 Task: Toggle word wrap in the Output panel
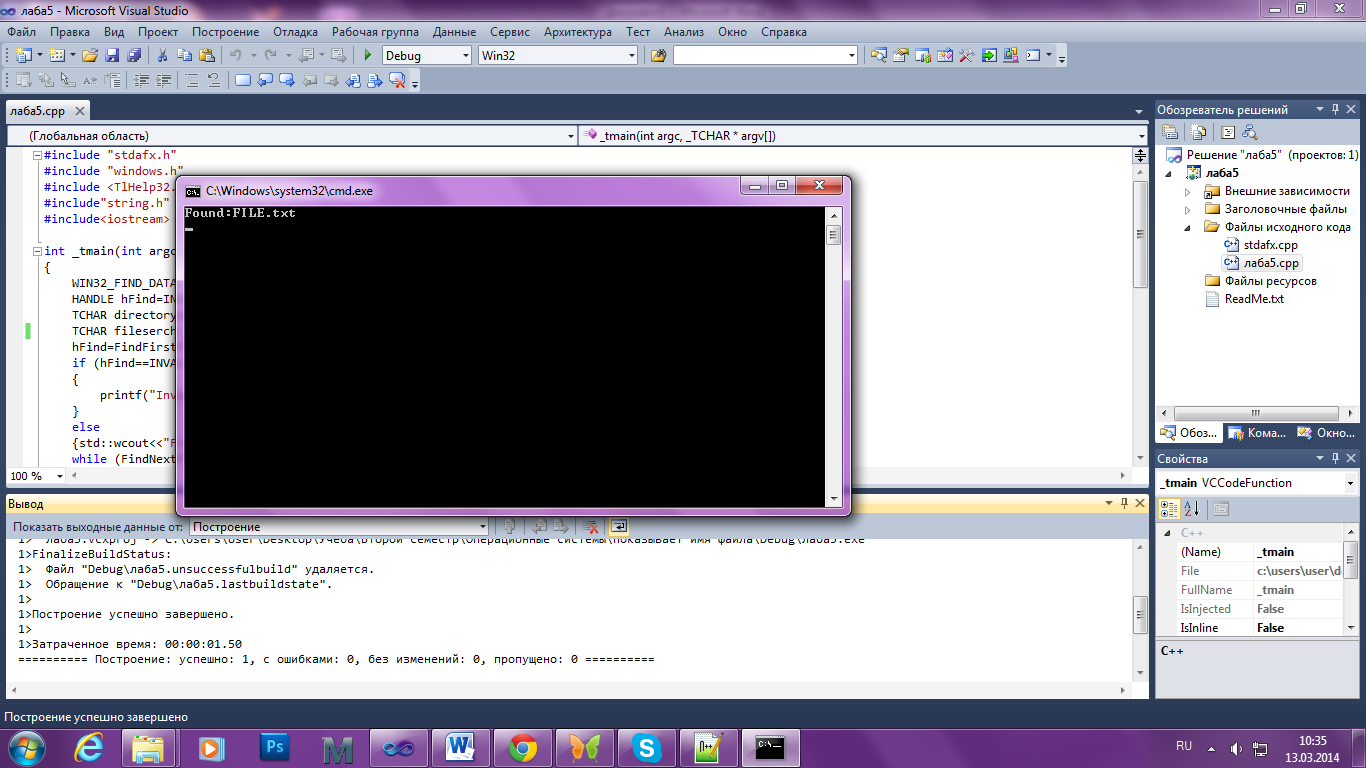pyautogui.click(x=619, y=526)
